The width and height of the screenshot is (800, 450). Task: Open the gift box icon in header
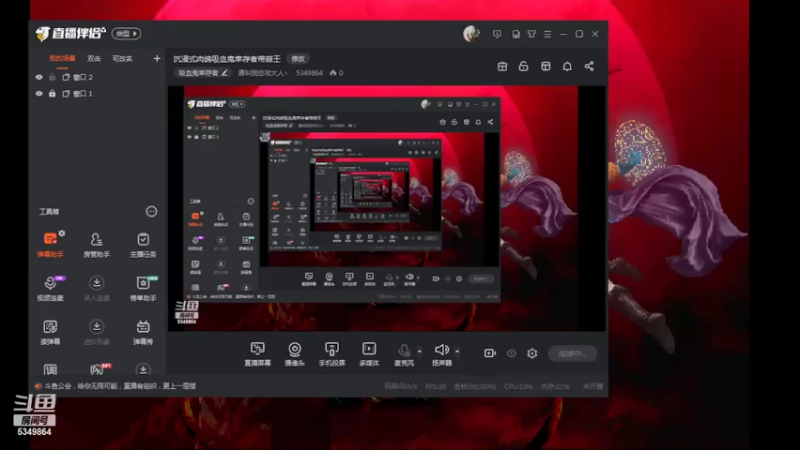[x=502, y=66]
